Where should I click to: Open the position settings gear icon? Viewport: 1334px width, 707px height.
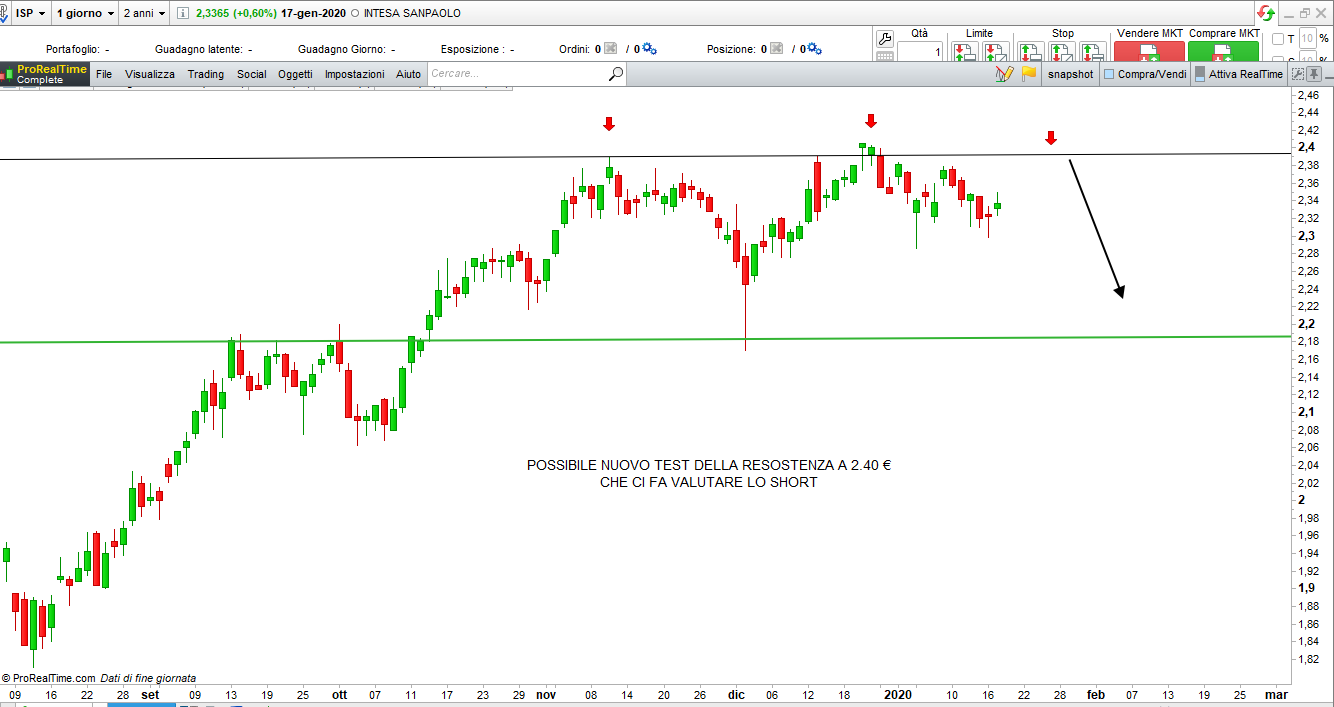[814, 49]
